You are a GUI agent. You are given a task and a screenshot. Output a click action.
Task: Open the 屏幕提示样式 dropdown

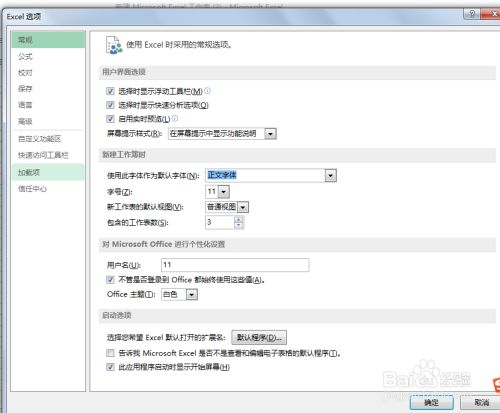pyautogui.click(x=270, y=134)
